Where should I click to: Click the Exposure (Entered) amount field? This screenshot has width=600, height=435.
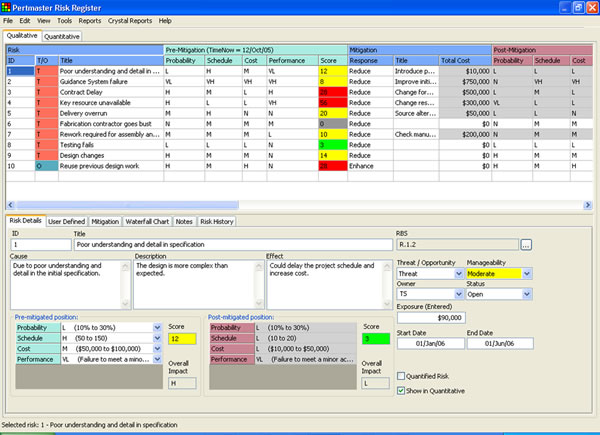click(433, 317)
